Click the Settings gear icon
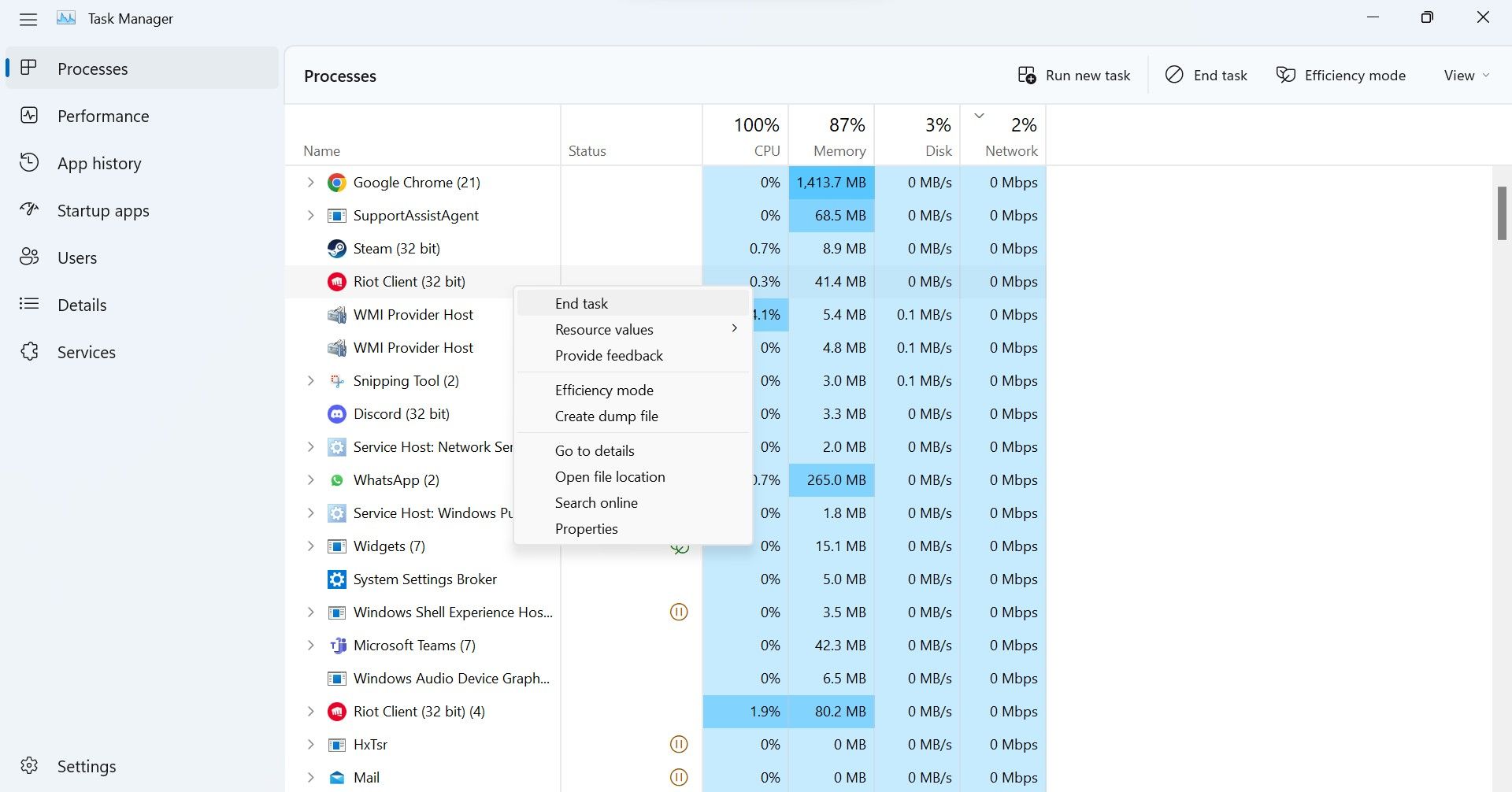Screen dimensions: 1512x792 29,765
